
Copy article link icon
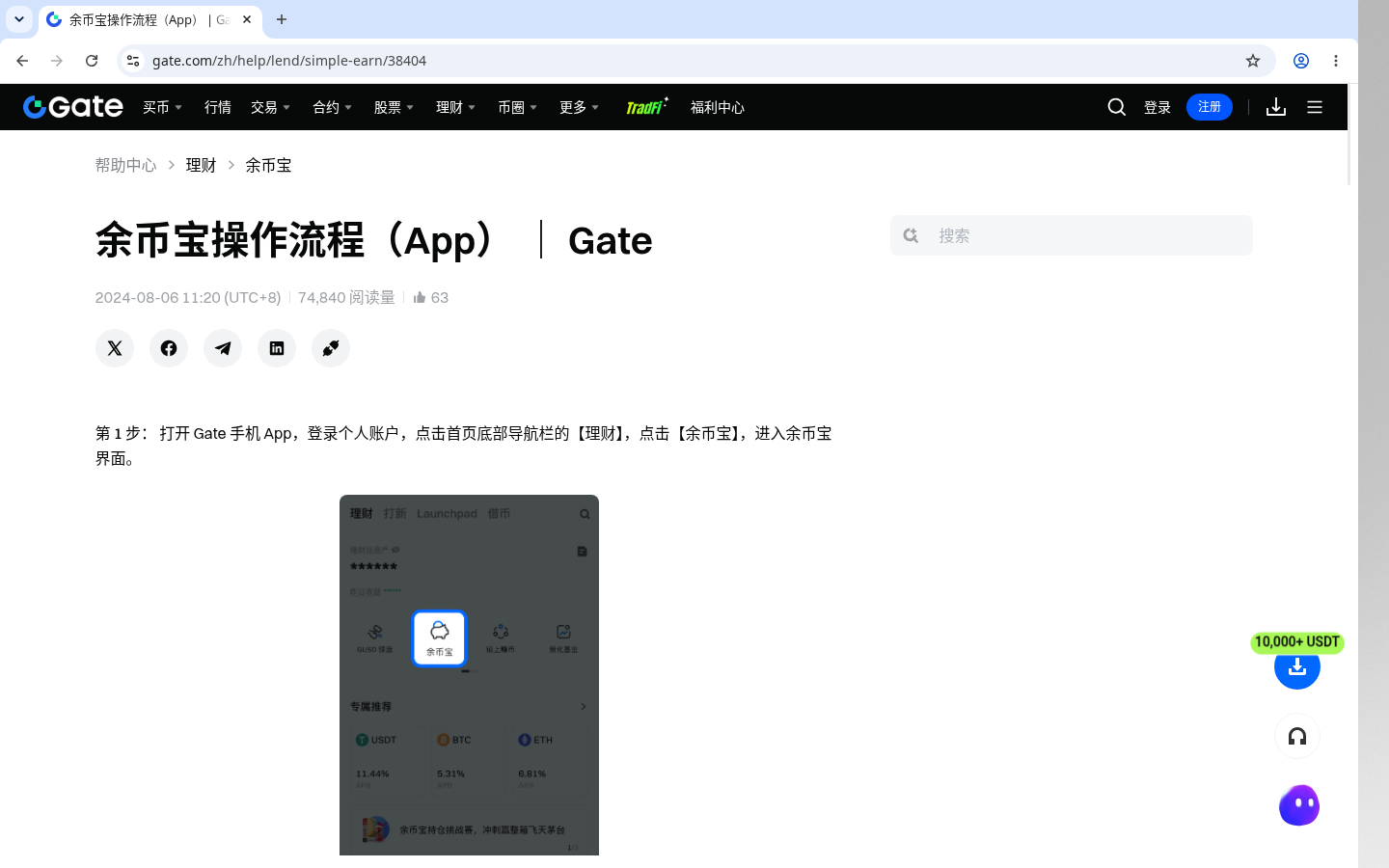331,348
